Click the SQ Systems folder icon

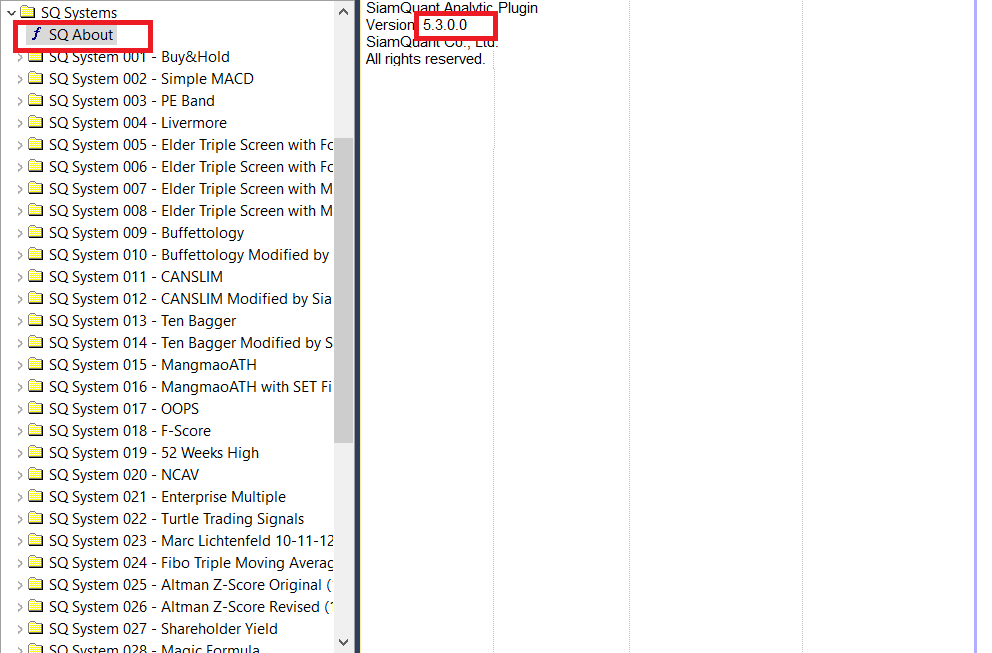tap(28, 13)
